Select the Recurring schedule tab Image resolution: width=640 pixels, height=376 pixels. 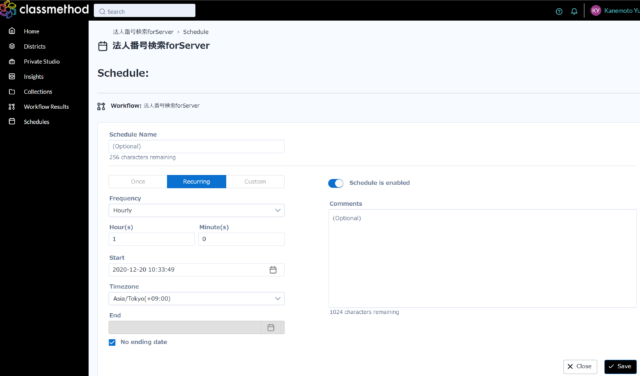[196, 182]
